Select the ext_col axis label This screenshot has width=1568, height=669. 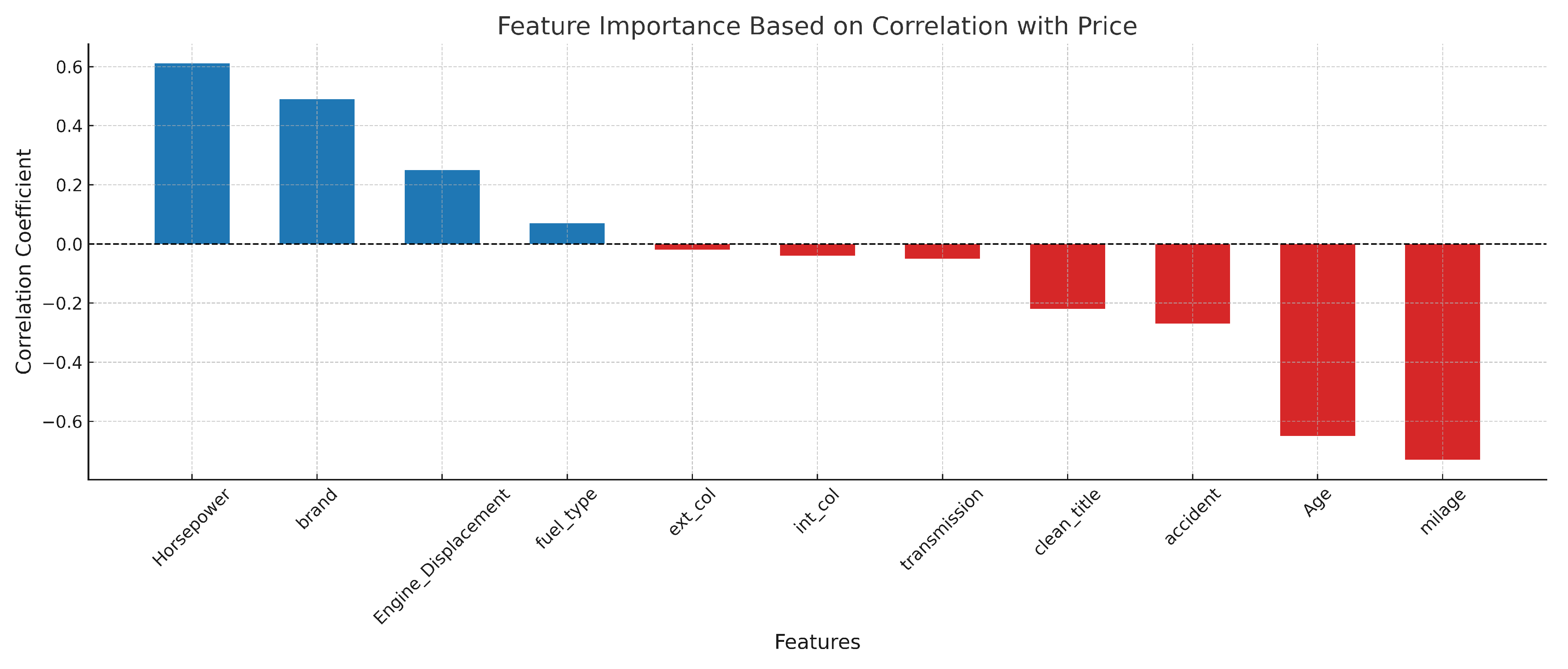(x=692, y=512)
